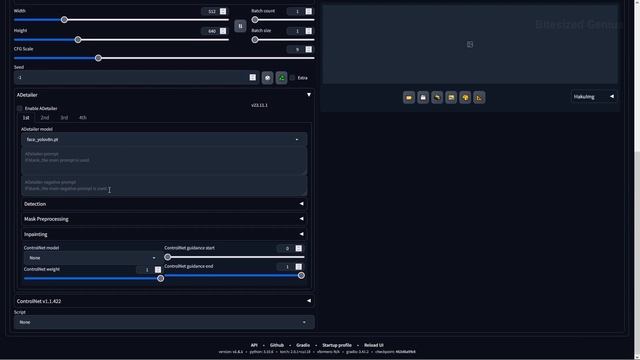Image resolution: width=640 pixels, height=360 pixels.
Task: Select the 1st ADetailer tab
Action: pyautogui.click(x=26, y=118)
